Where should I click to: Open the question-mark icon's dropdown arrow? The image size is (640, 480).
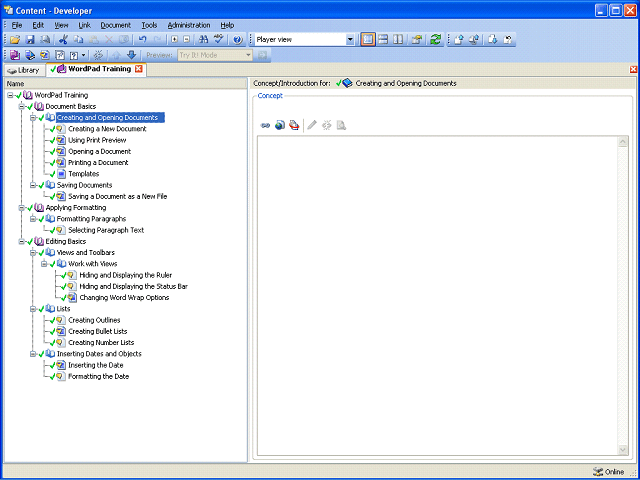coord(84,55)
